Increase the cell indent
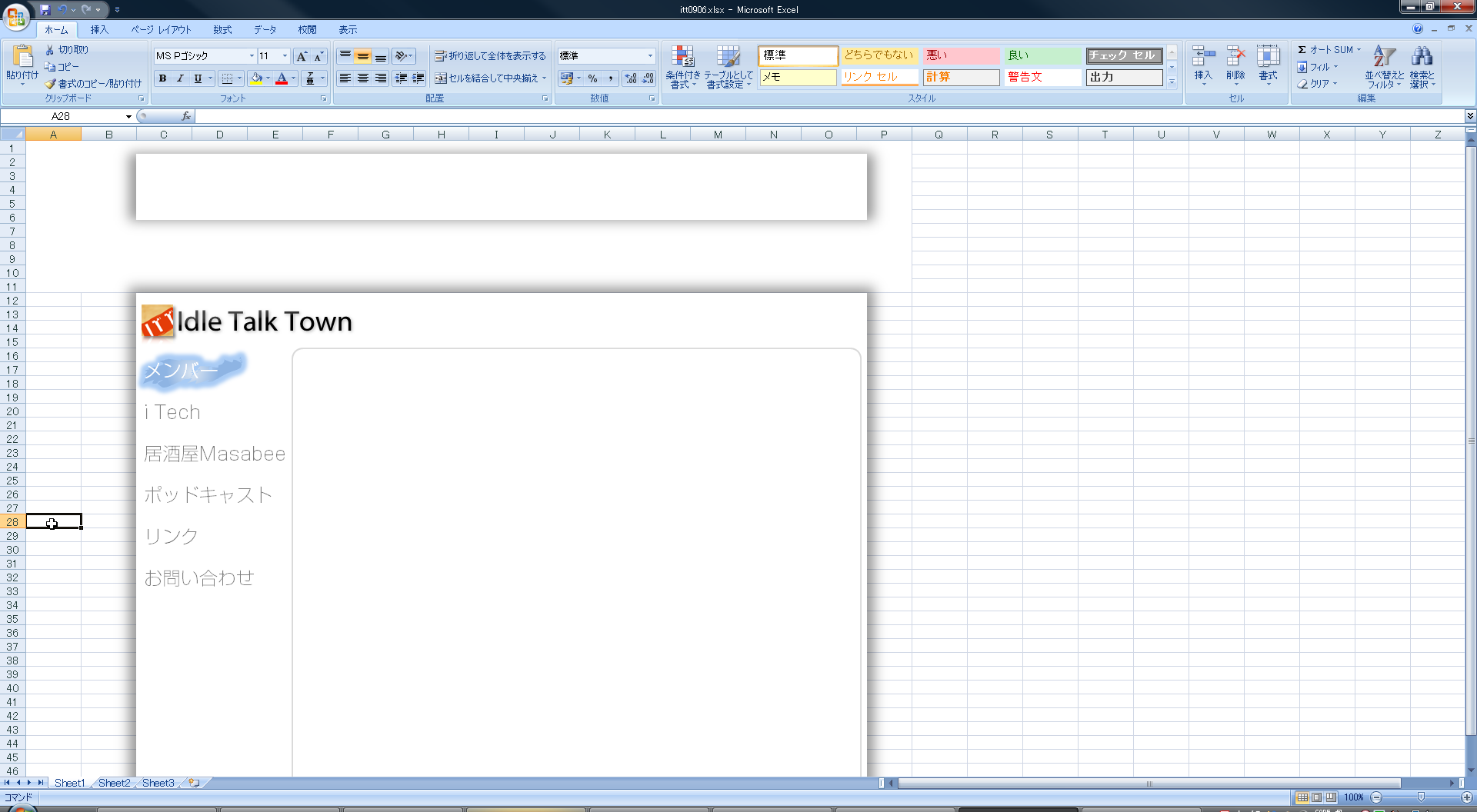 click(x=418, y=78)
